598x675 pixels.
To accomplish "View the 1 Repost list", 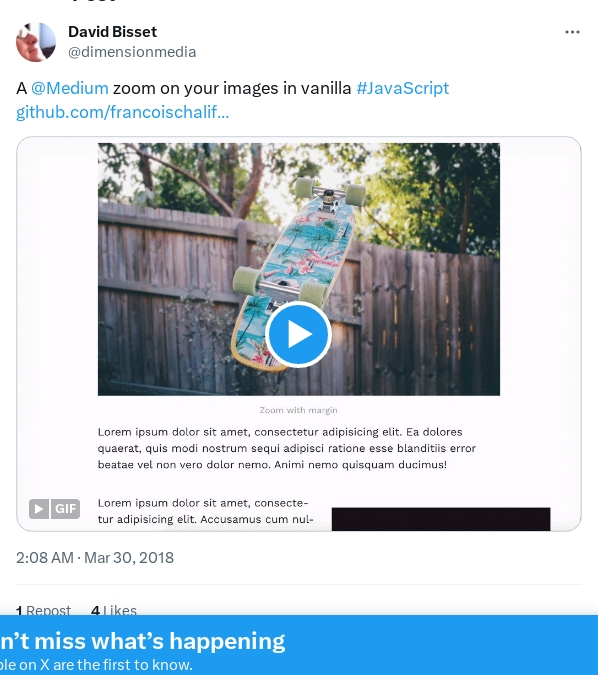I will [43, 610].
